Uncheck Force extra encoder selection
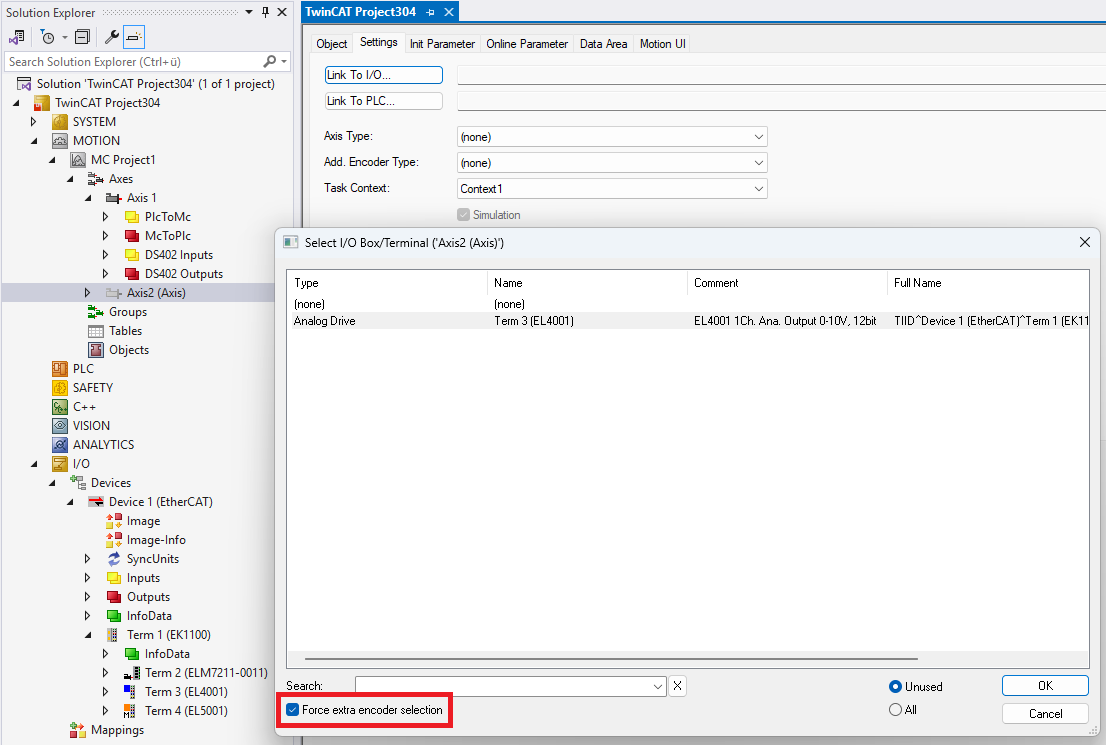Screen dimensions: 1106x745 [x=293, y=710]
